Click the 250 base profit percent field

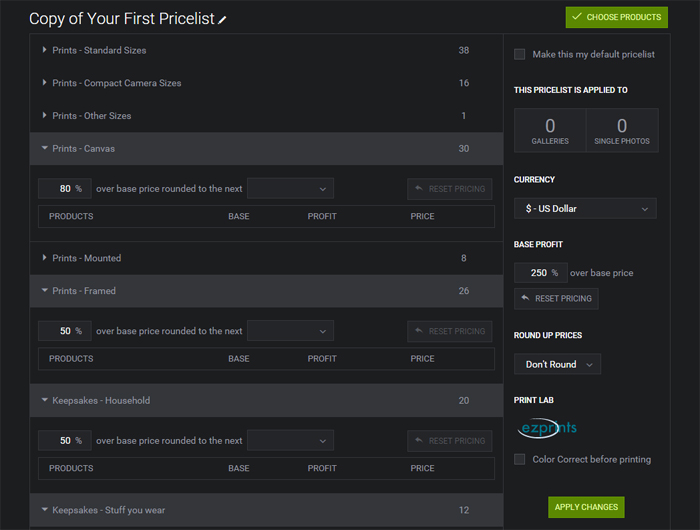pyautogui.click(x=541, y=273)
